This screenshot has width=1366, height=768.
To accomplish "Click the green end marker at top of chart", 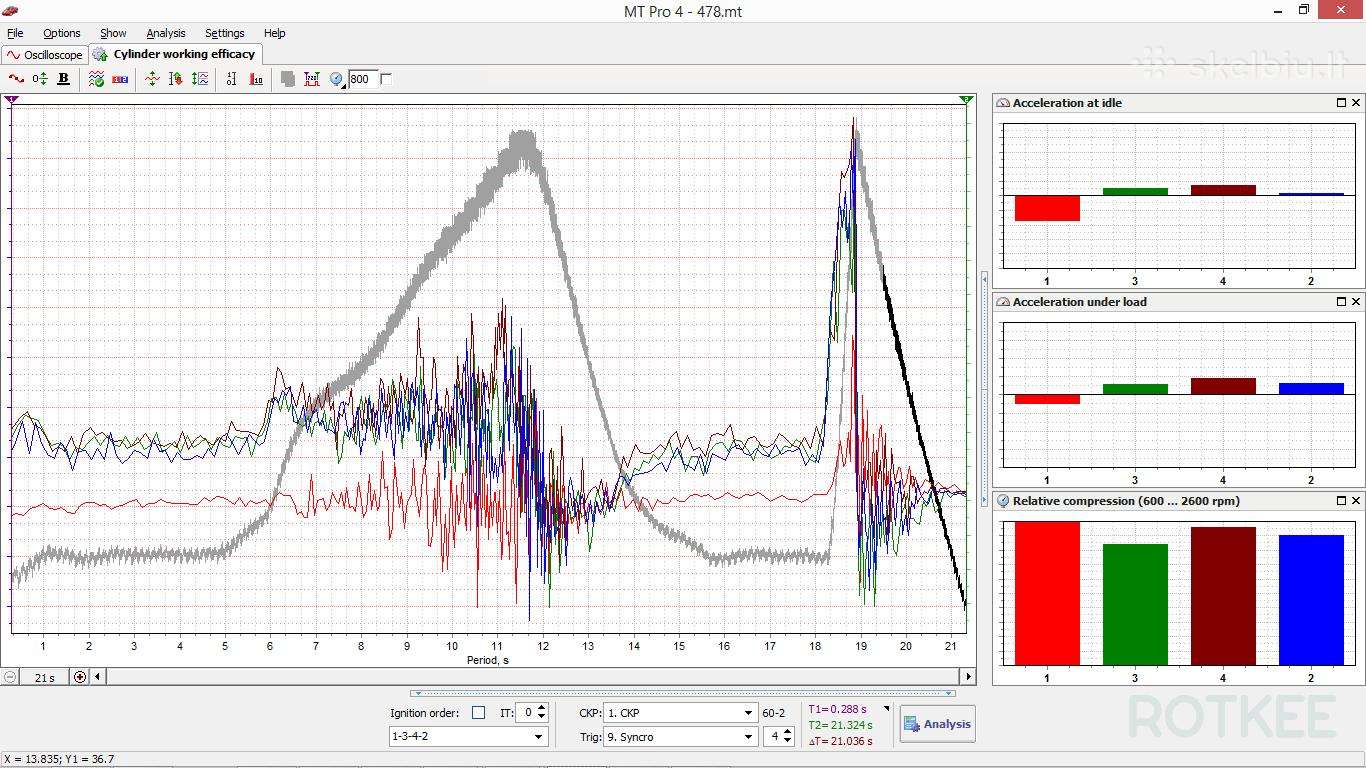I will [966, 100].
